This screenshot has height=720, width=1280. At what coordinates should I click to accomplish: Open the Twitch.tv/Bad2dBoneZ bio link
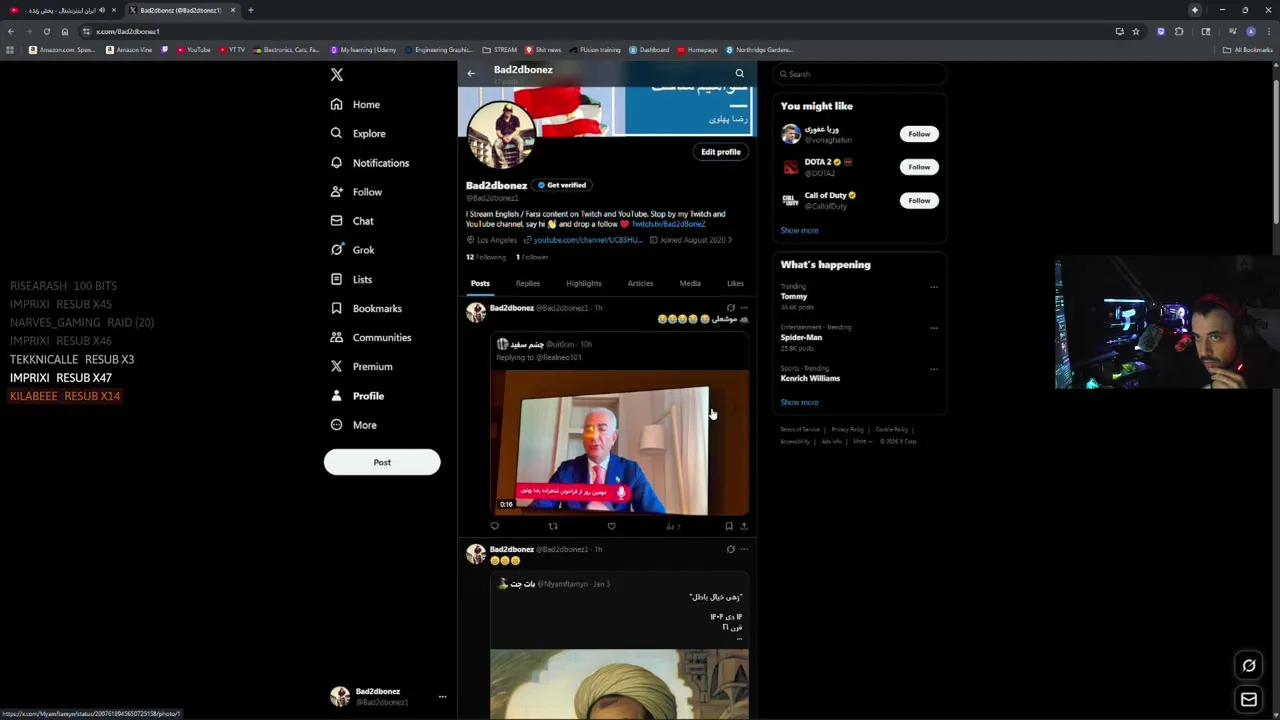click(x=668, y=224)
